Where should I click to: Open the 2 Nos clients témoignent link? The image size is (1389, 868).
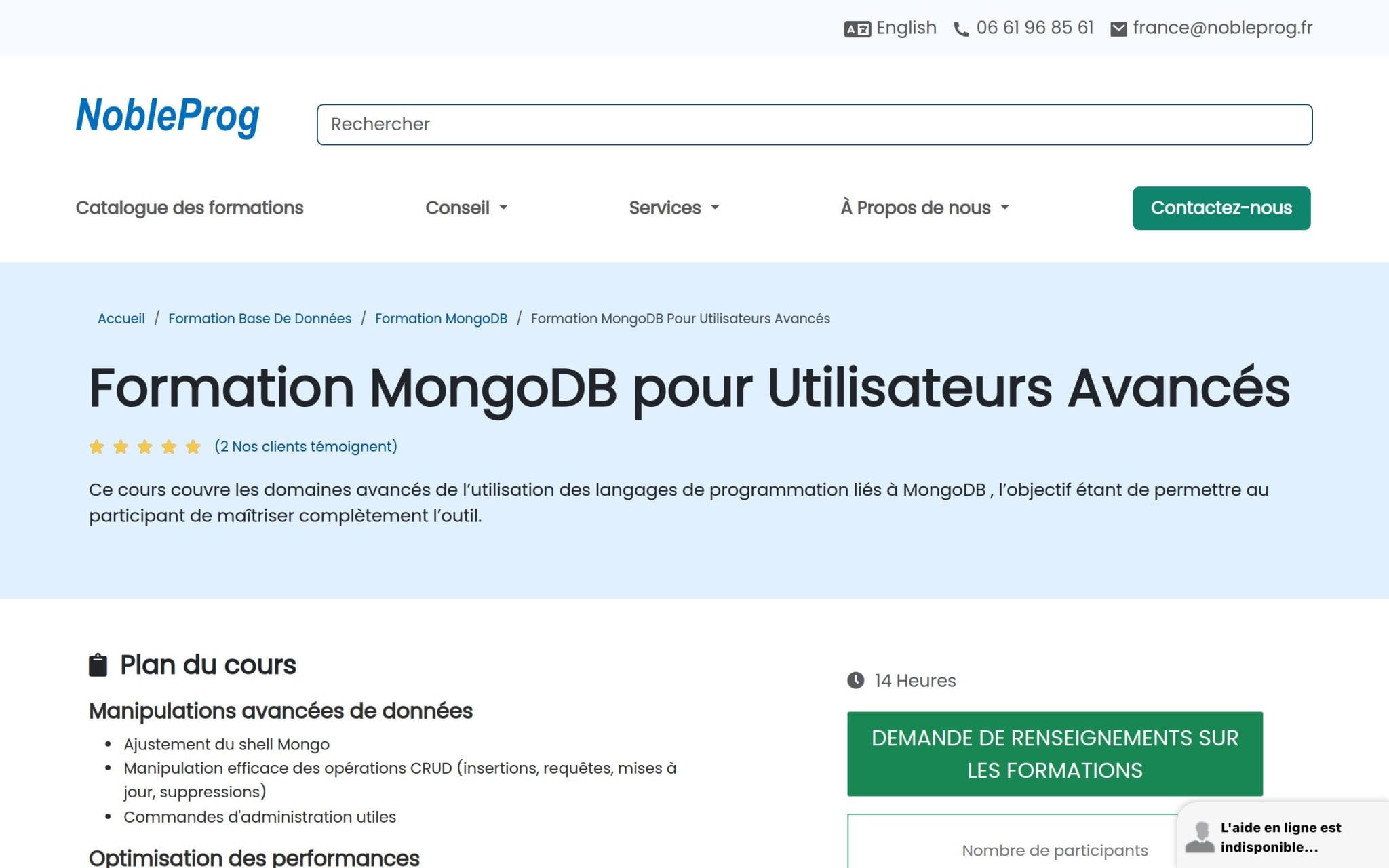[306, 446]
